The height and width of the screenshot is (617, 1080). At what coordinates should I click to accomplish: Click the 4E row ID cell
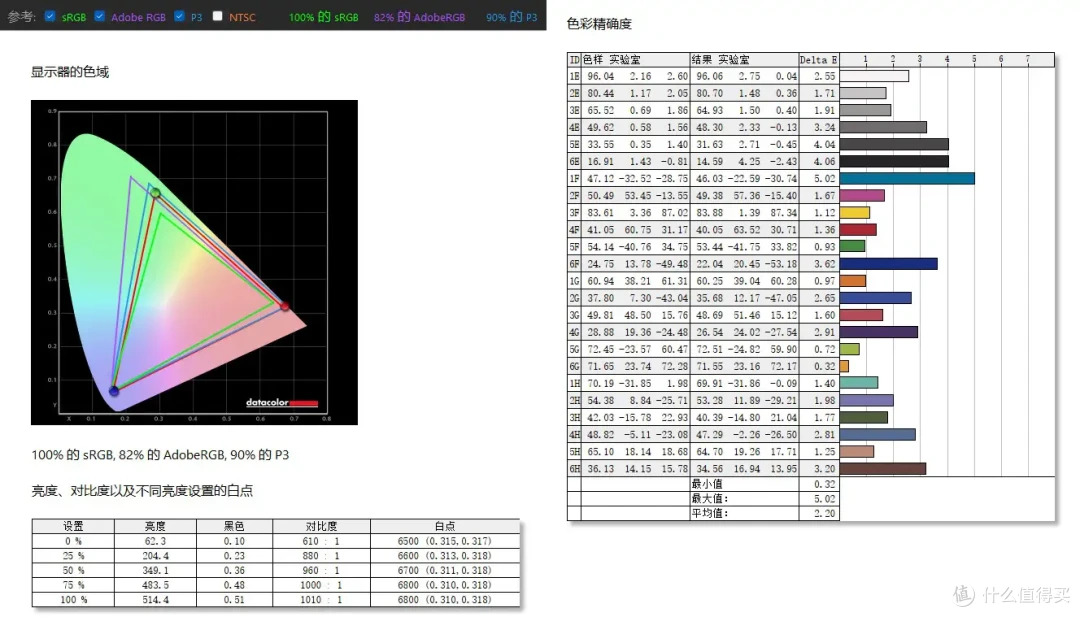[x=574, y=127]
